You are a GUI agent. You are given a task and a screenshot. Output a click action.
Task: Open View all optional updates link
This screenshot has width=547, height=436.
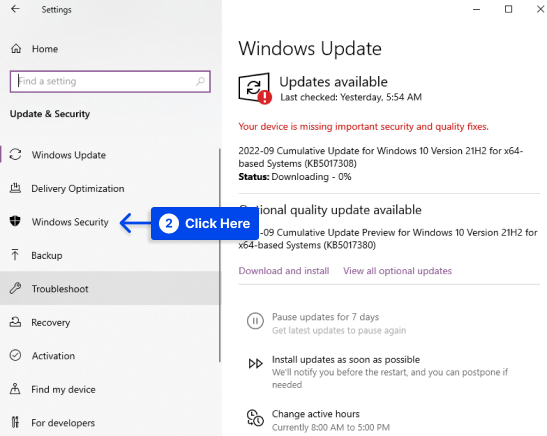pos(397,271)
